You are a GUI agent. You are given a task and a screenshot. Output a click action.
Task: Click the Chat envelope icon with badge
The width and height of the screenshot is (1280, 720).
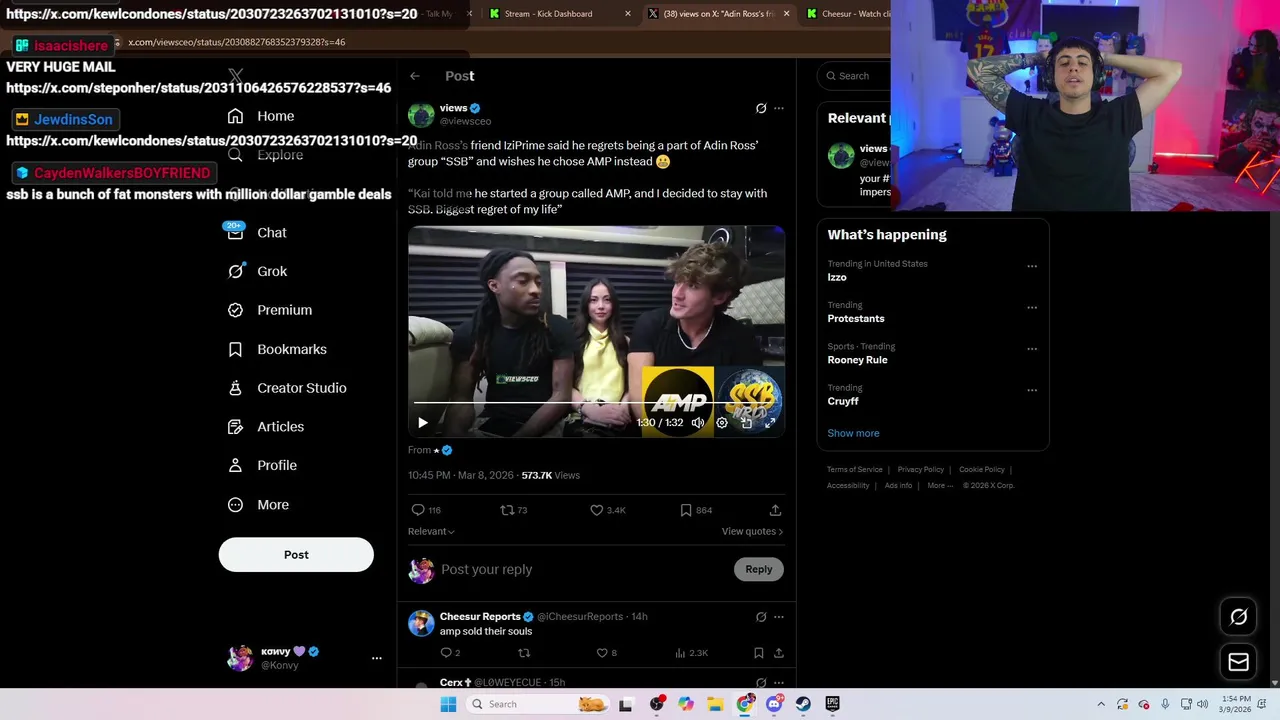pos(235,232)
